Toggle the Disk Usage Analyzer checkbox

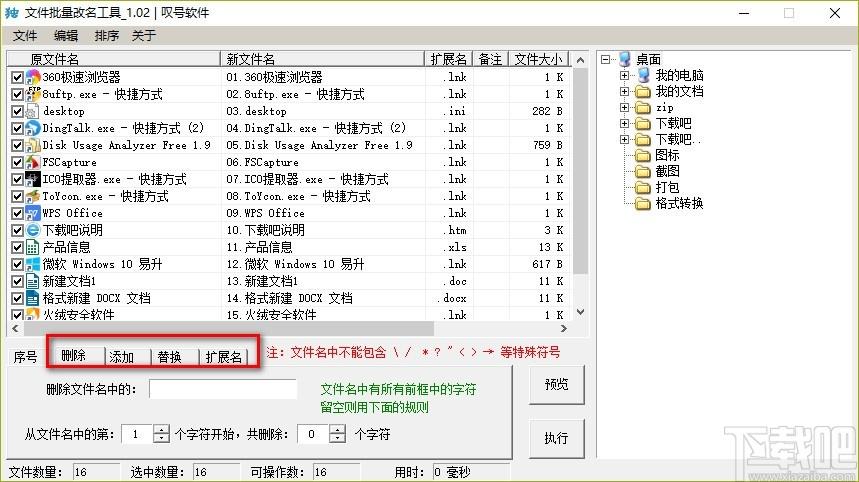click(18, 146)
